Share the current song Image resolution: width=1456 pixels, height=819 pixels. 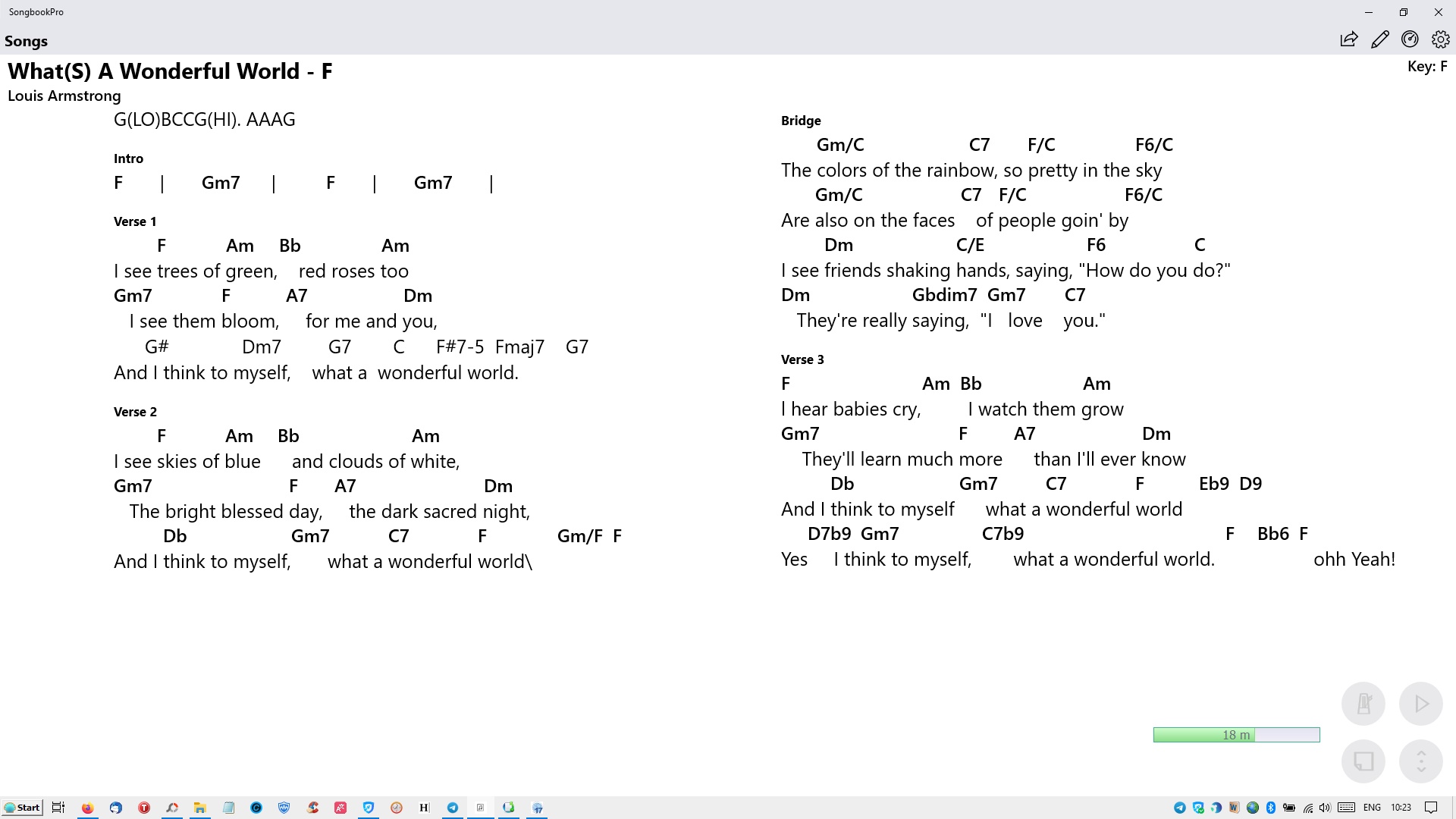1349,39
